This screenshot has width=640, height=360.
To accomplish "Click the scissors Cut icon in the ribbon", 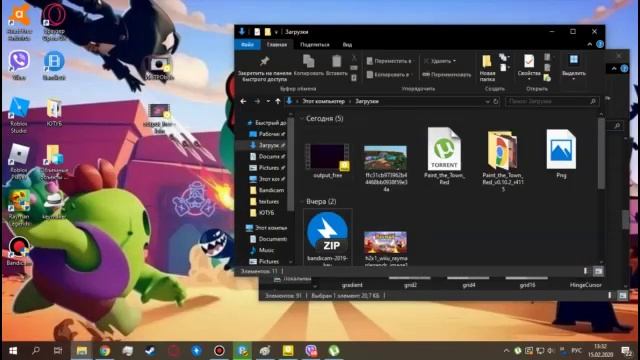I will pyautogui.click(x=354, y=59).
